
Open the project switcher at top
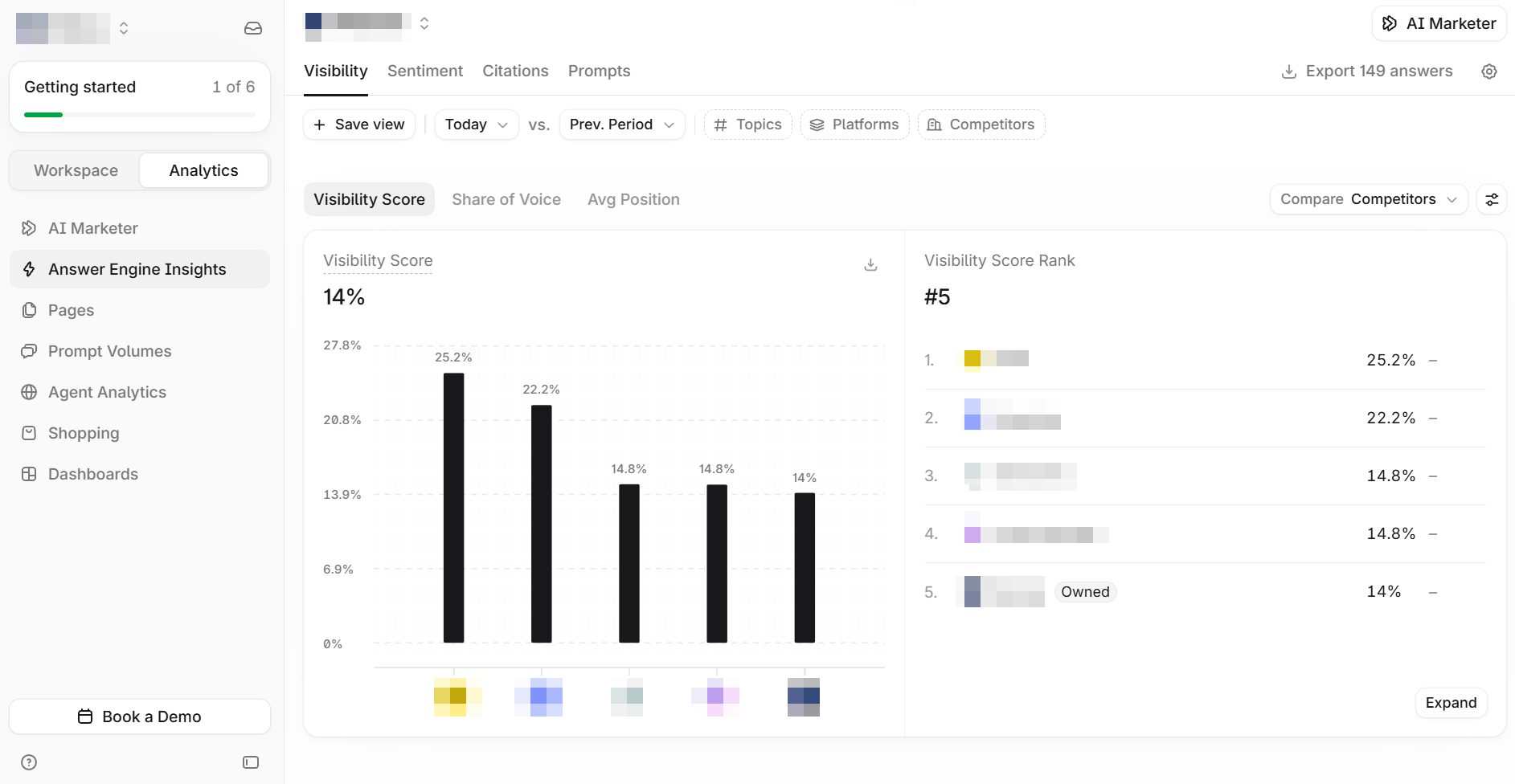[x=367, y=23]
